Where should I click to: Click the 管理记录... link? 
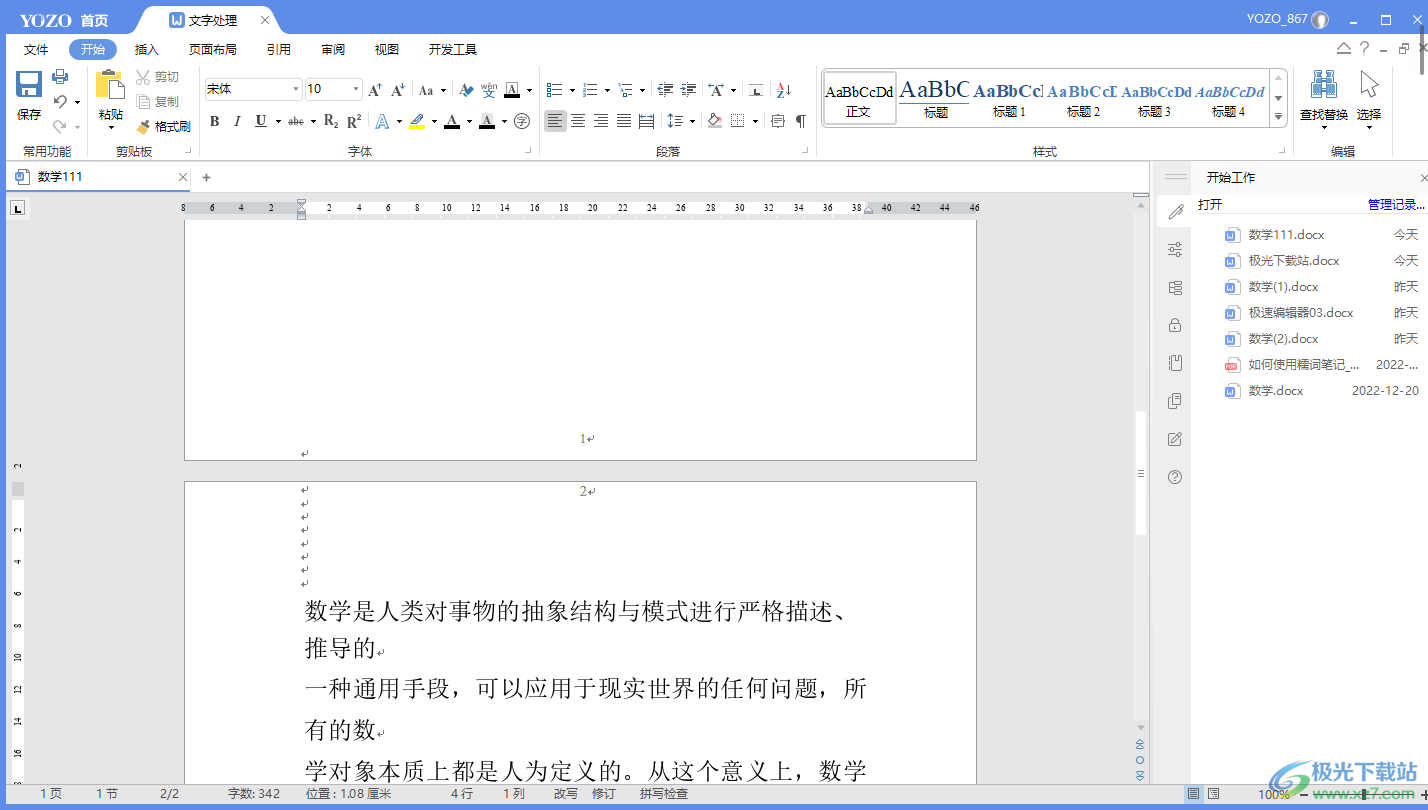click(x=1395, y=204)
